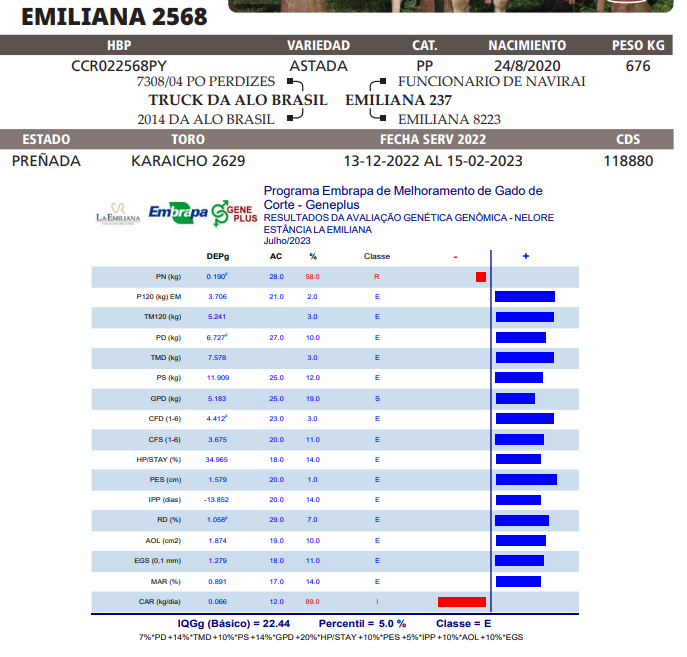687x657 pixels.
Task: Click the PESO KG header
Action: tap(638, 45)
